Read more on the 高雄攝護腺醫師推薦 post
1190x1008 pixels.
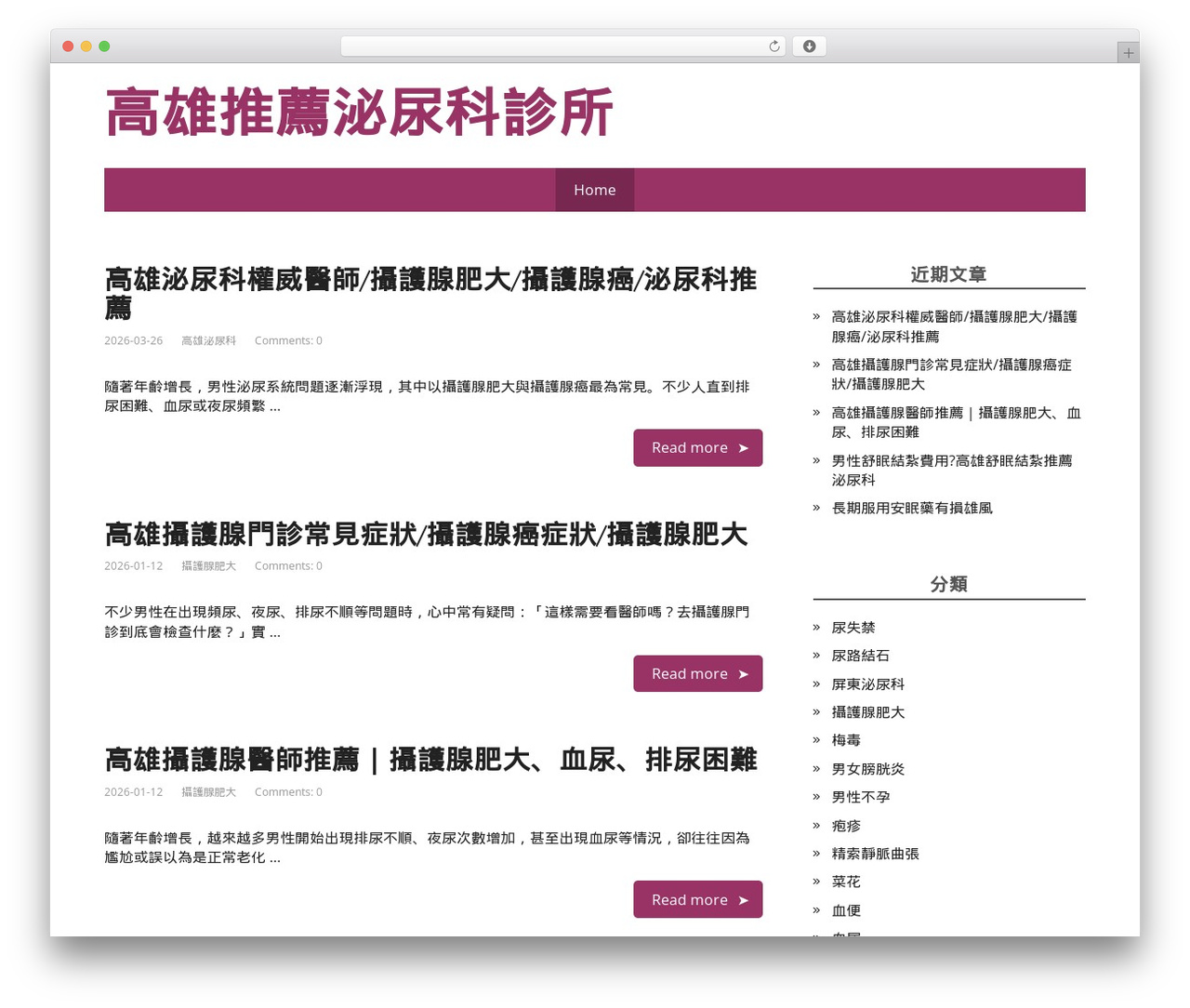click(698, 899)
